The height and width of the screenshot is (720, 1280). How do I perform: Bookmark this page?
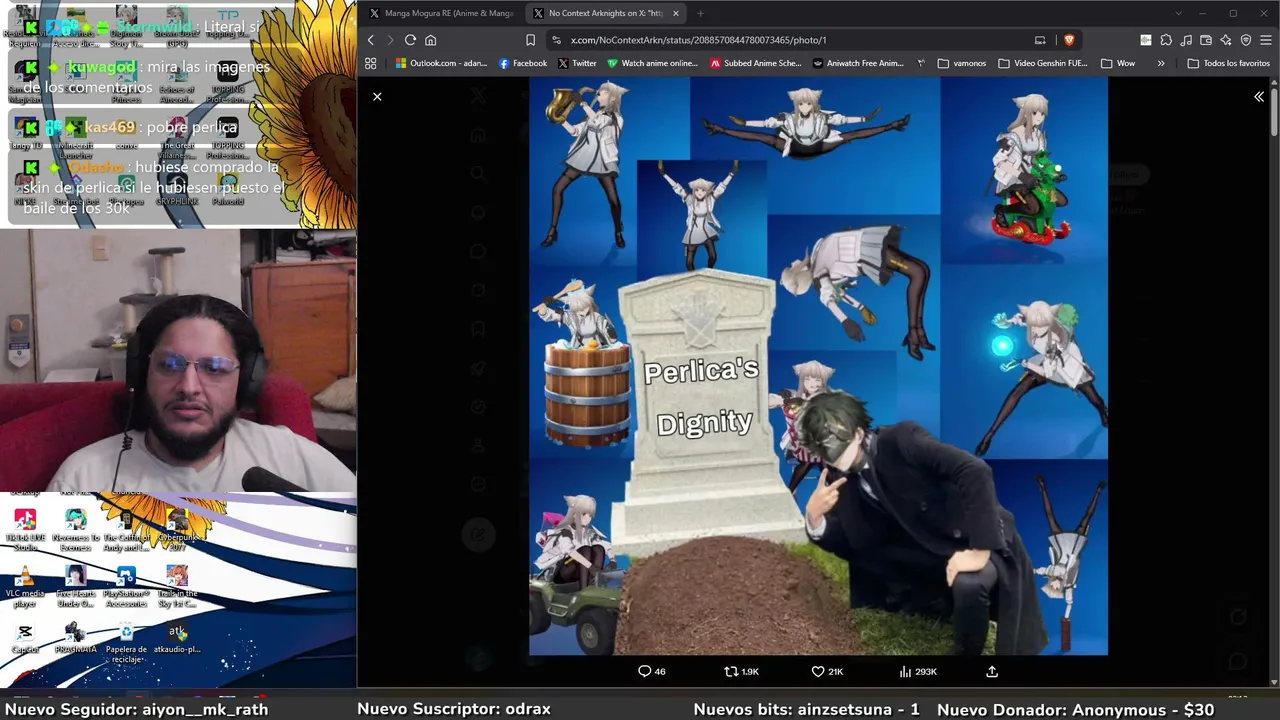click(x=531, y=40)
